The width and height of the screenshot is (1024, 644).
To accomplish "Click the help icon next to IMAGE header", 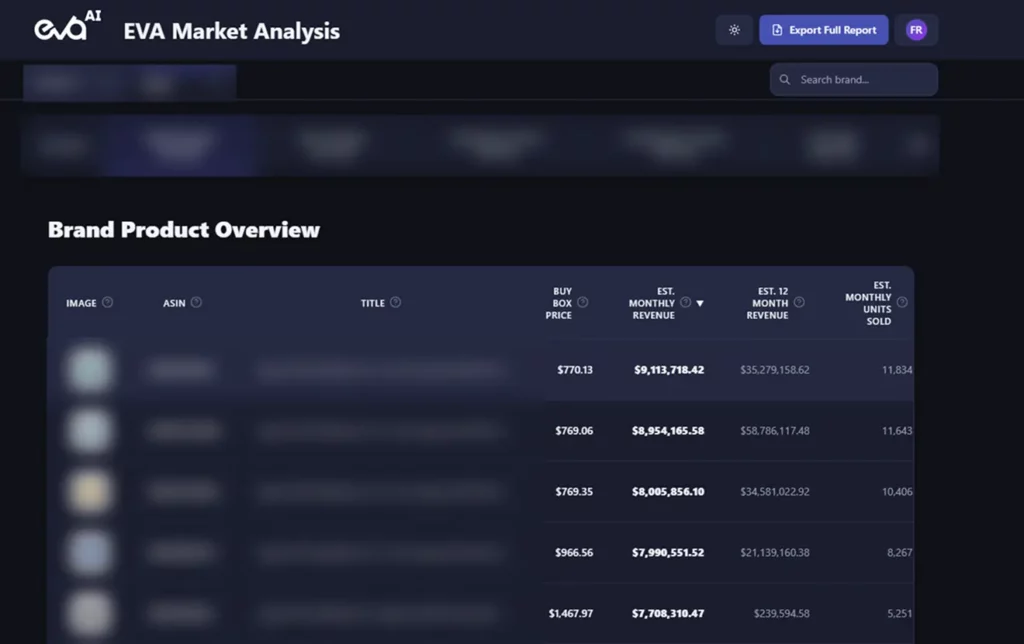I will [108, 303].
